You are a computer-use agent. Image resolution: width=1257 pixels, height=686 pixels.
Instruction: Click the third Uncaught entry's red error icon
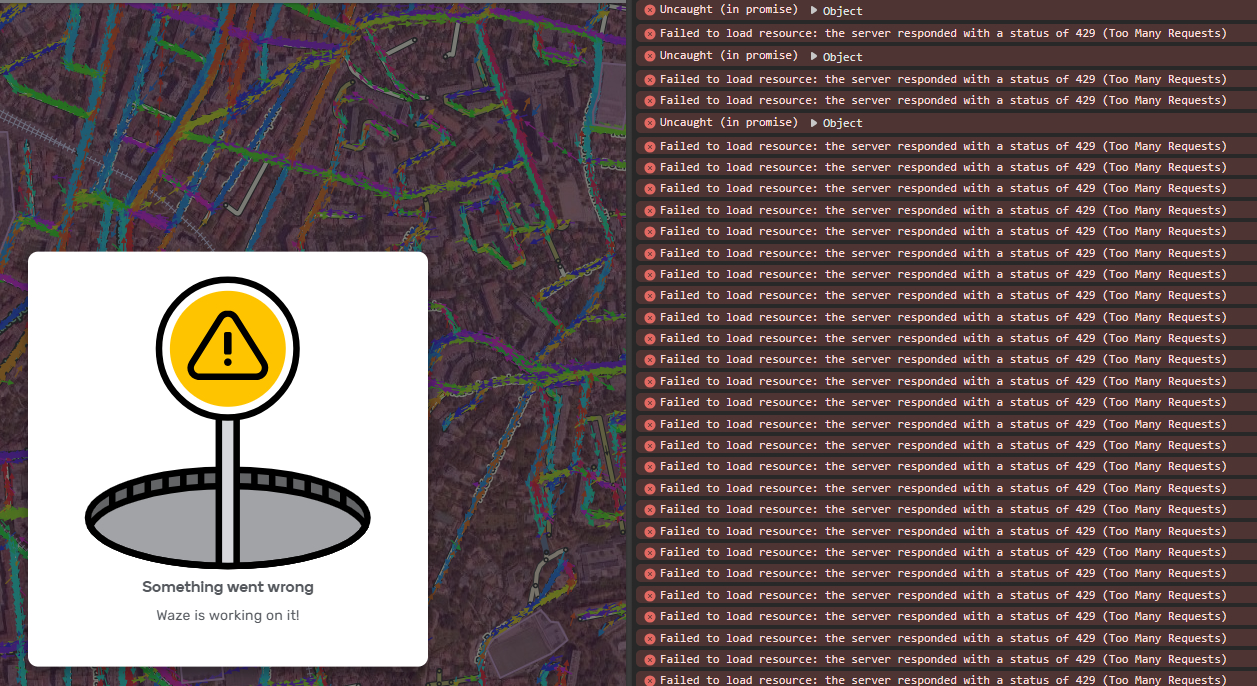click(649, 123)
